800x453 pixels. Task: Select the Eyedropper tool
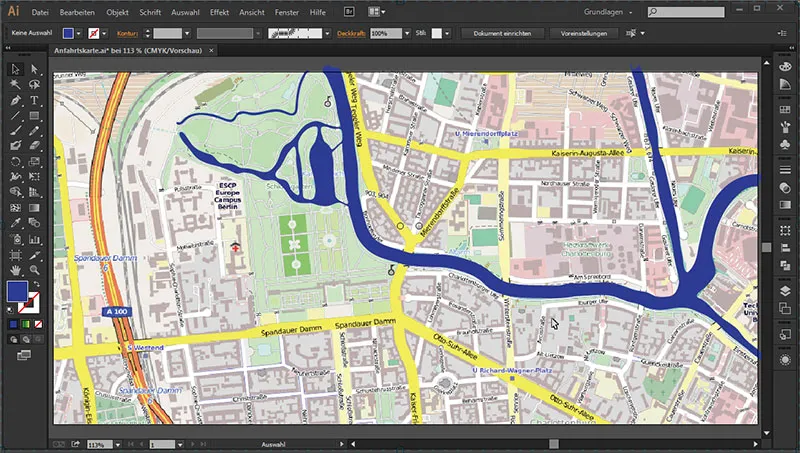(15, 223)
